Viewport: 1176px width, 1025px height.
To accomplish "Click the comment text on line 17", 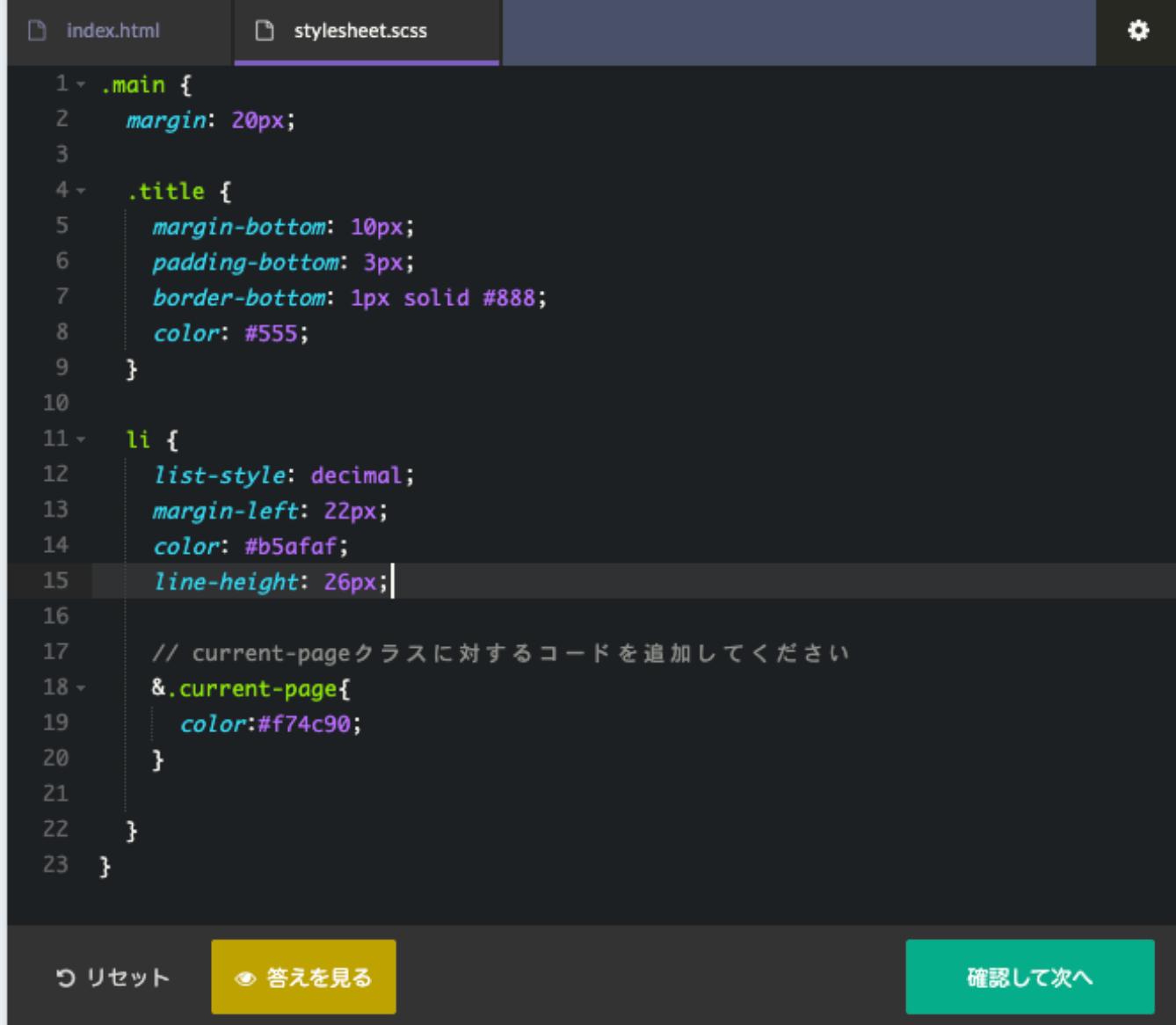I will click(501, 653).
